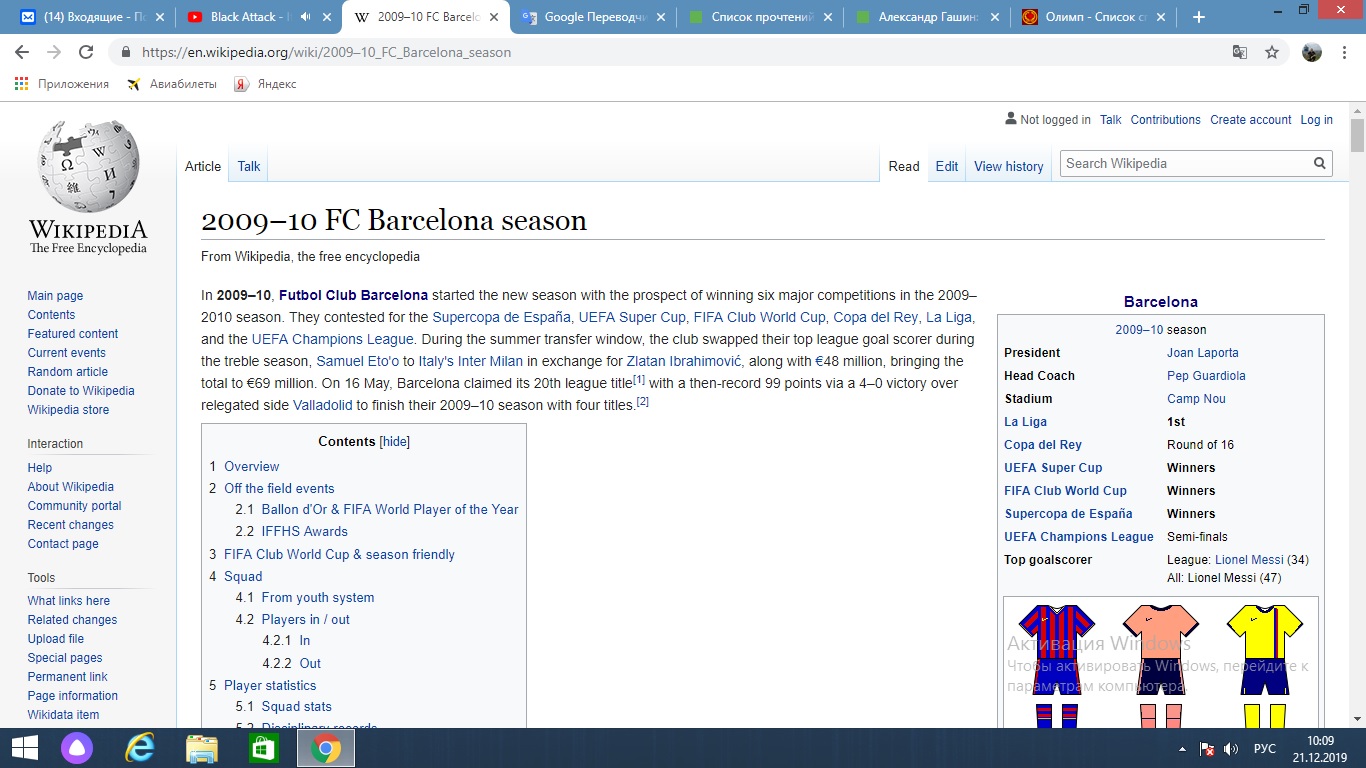The height and width of the screenshot is (768, 1366).
Task: Click the browser forward arrow
Action: click(54, 52)
